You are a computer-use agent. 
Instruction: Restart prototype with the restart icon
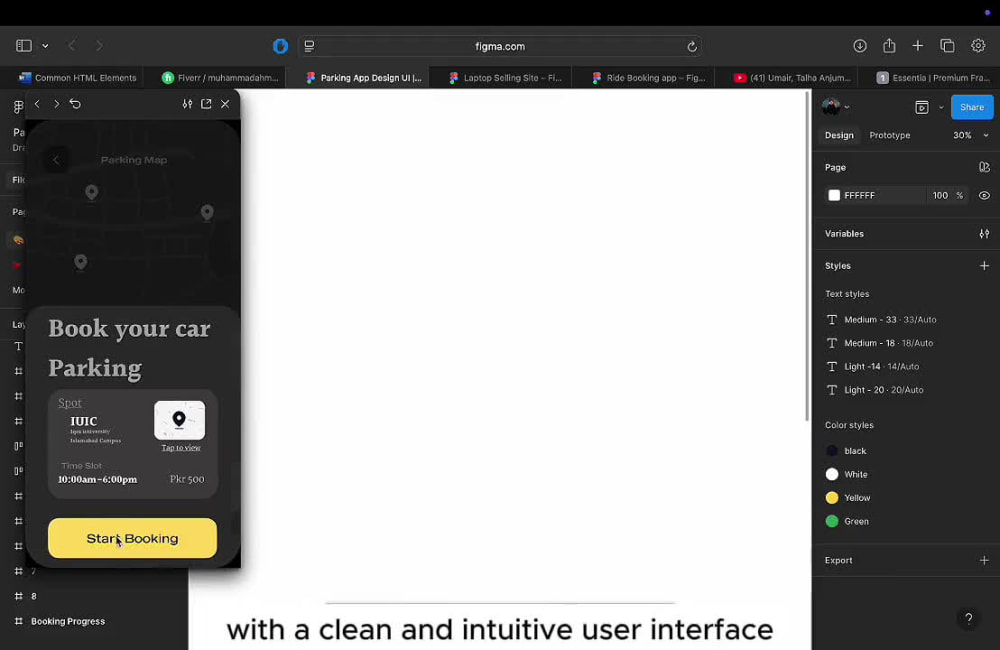(75, 104)
